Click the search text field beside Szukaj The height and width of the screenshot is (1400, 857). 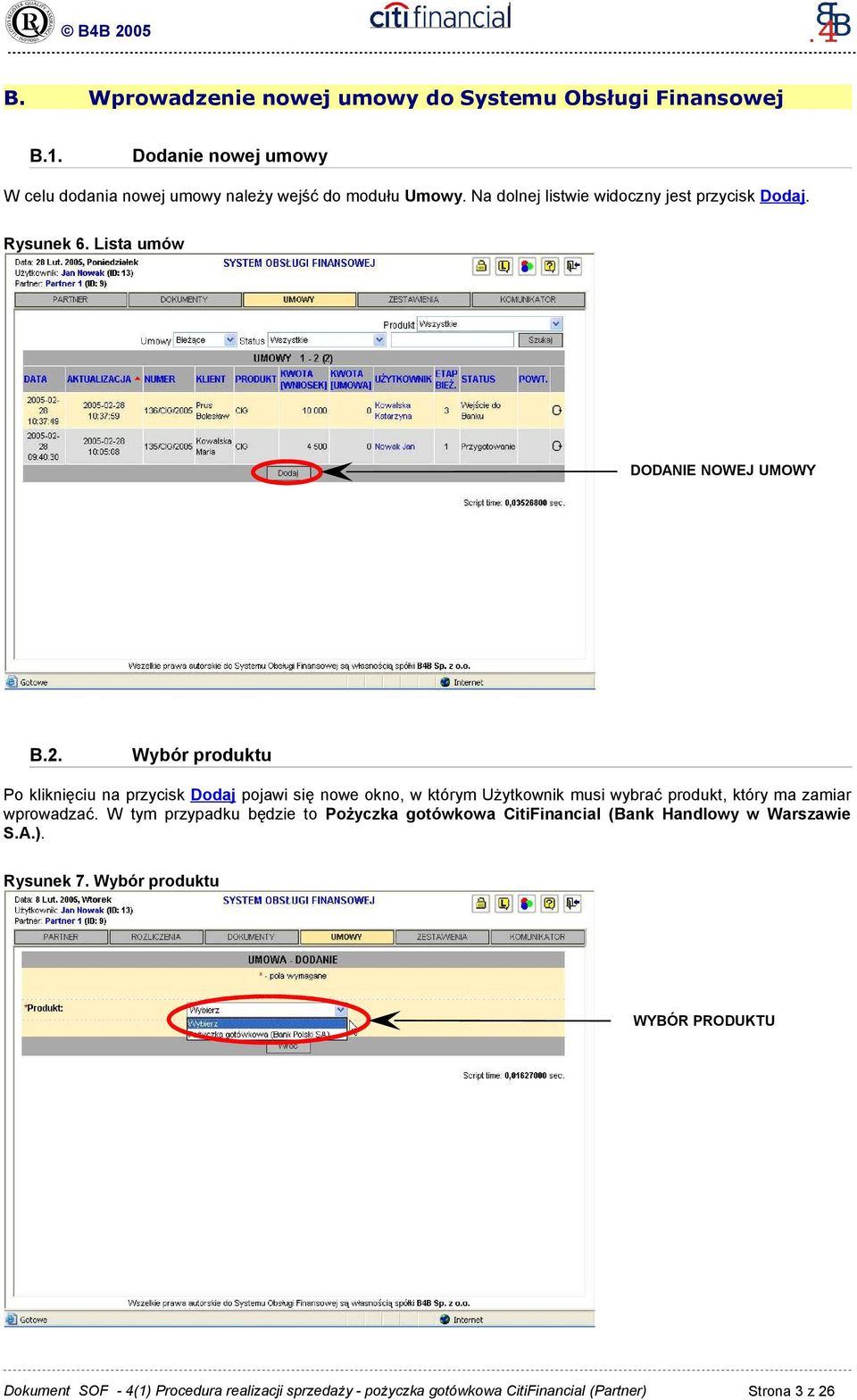pos(453,340)
